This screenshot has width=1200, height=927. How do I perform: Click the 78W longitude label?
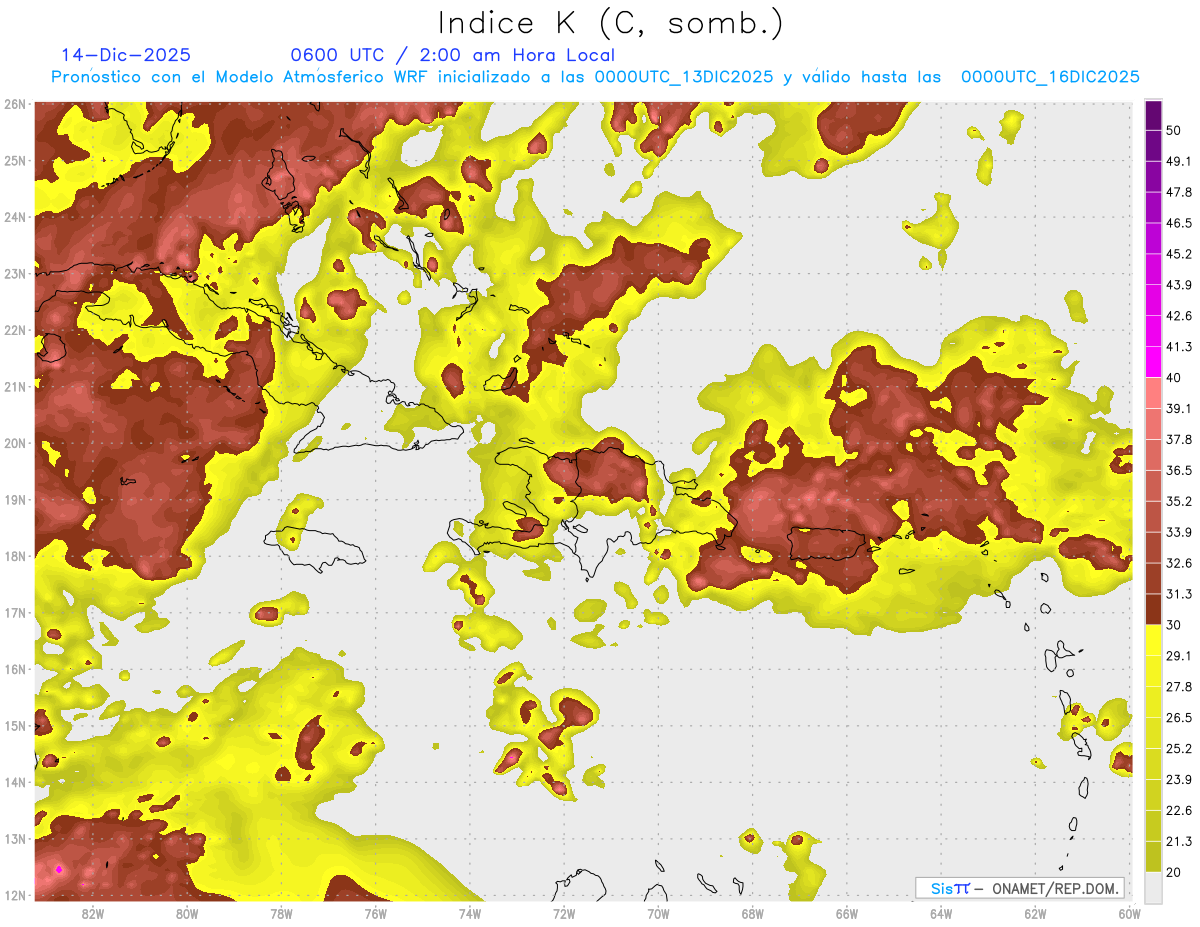click(x=282, y=913)
